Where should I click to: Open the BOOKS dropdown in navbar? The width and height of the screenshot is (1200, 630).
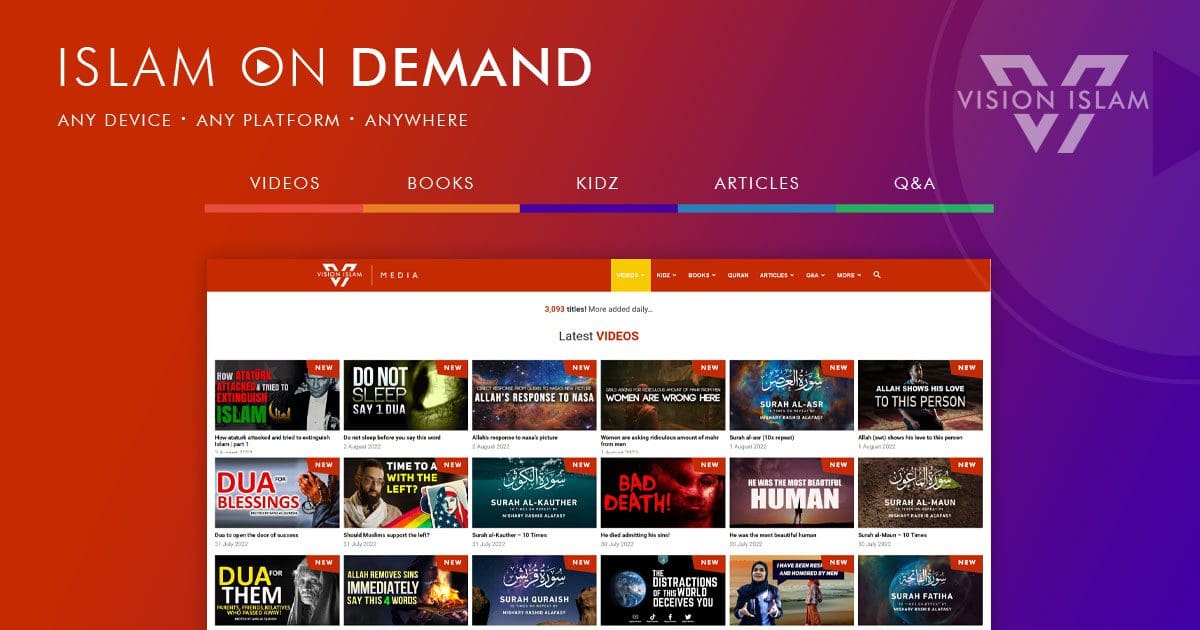coord(701,275)
